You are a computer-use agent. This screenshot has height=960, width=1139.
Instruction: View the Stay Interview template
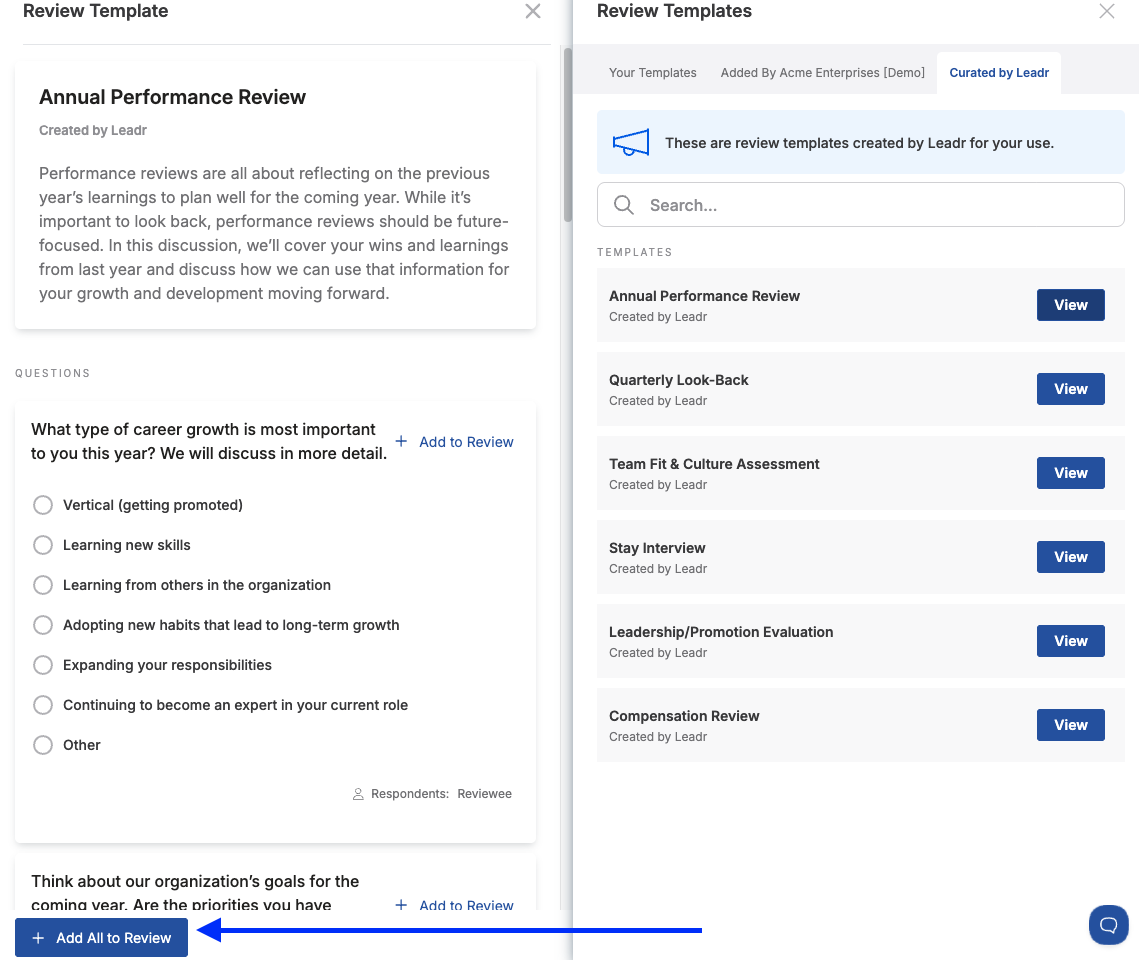(x=1070, y=557)
